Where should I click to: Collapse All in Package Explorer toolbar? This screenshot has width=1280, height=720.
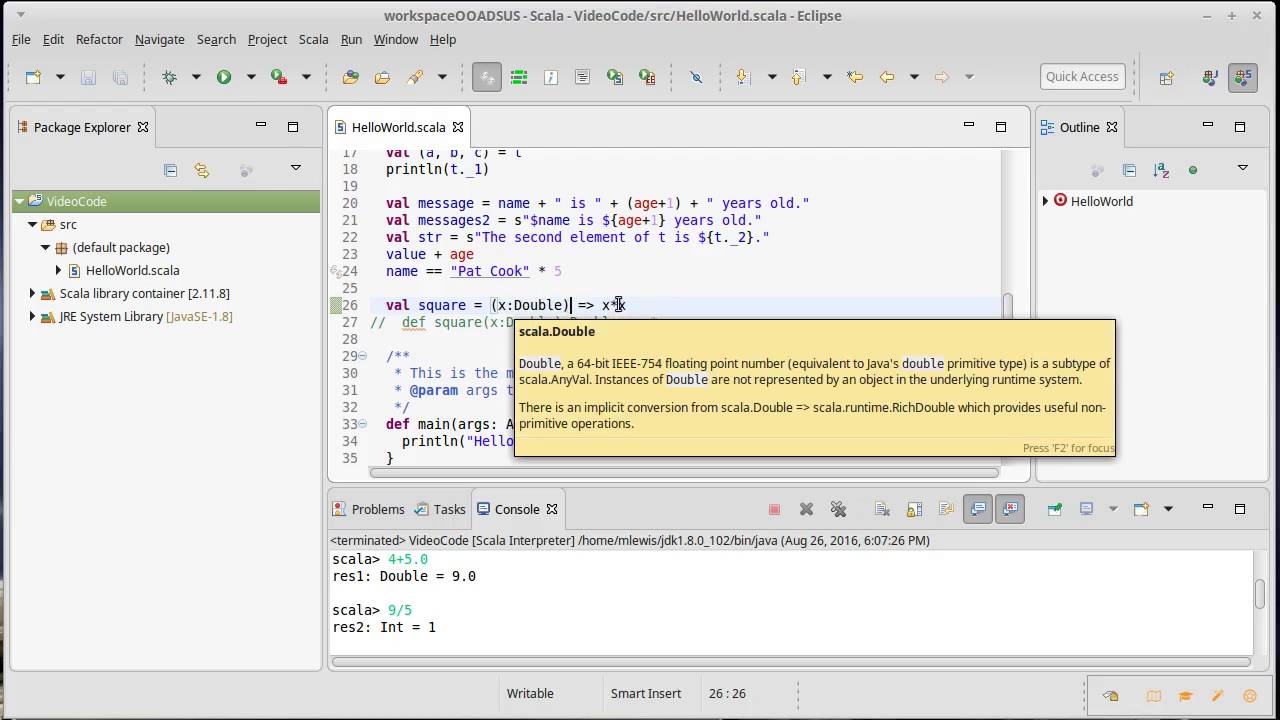pos(170,170)
